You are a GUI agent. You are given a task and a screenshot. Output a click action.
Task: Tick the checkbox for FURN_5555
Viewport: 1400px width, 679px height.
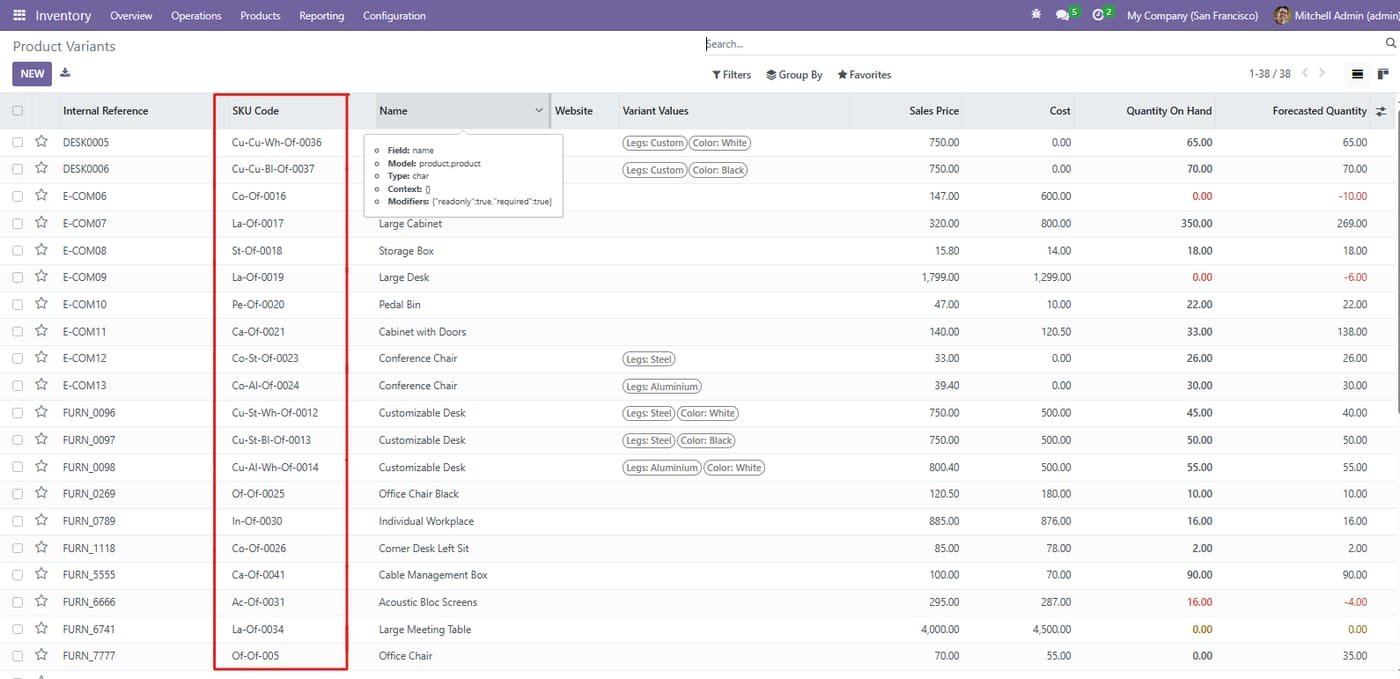pos(17,575)
